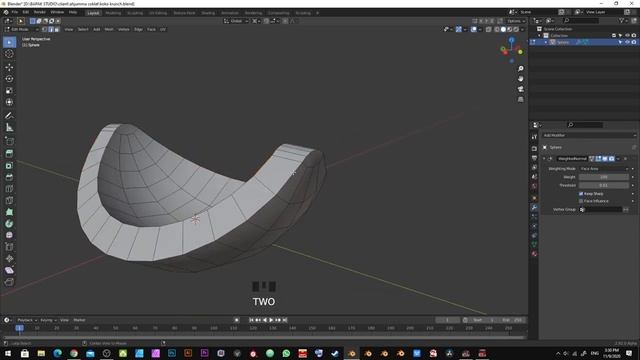
Task: Toggle the Face Influence checkbox
Action: click(x=581, y=201)
